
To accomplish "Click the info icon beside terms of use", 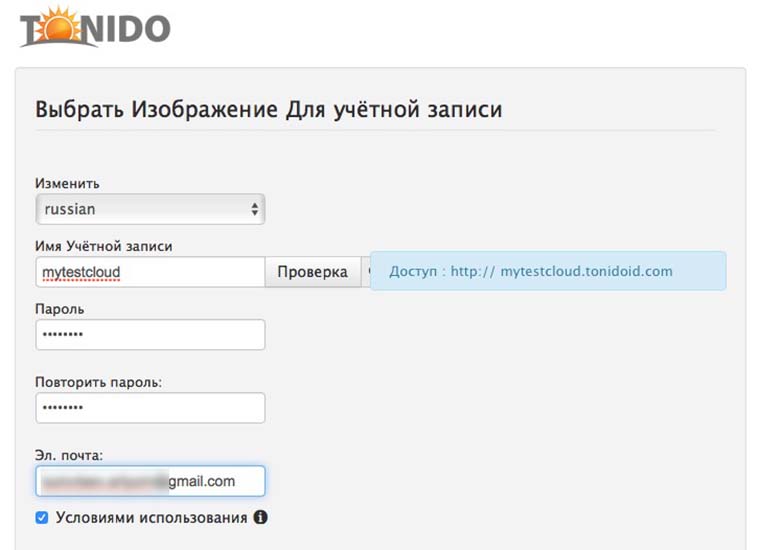I will point(261,518).
